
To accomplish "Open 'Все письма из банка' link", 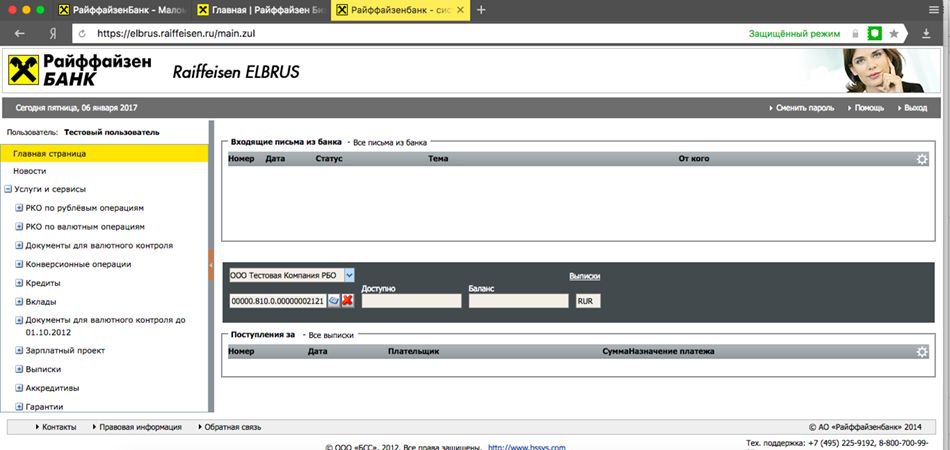I will [x=390, y=143].
